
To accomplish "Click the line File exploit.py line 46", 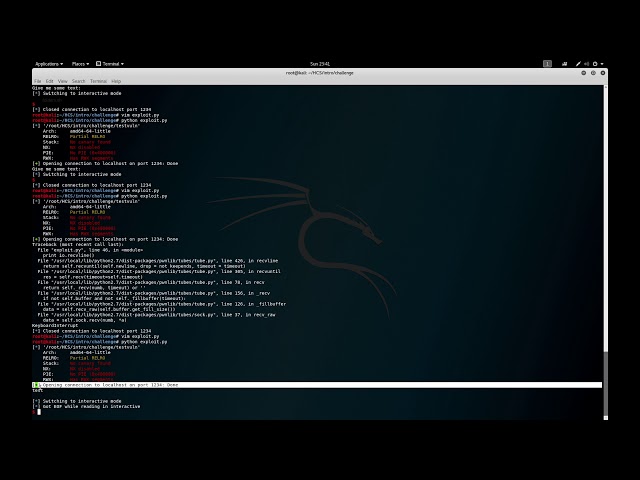I will pos(90,250).
